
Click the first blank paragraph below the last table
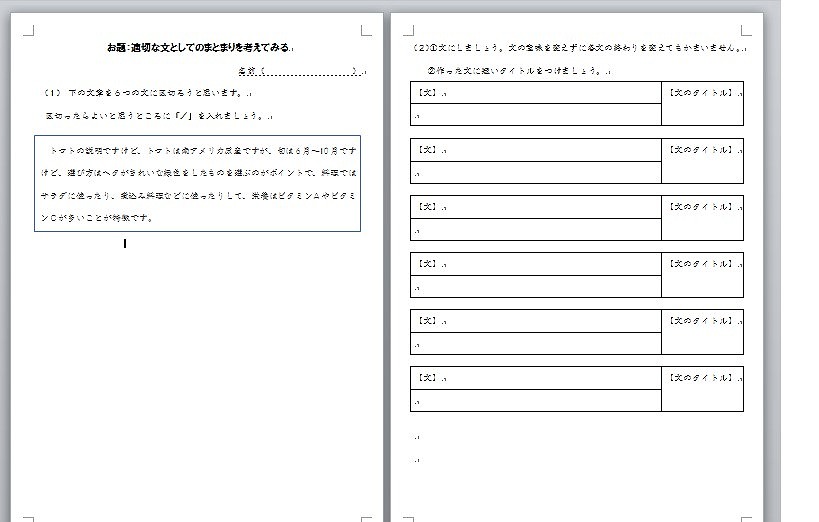[417, 437]
